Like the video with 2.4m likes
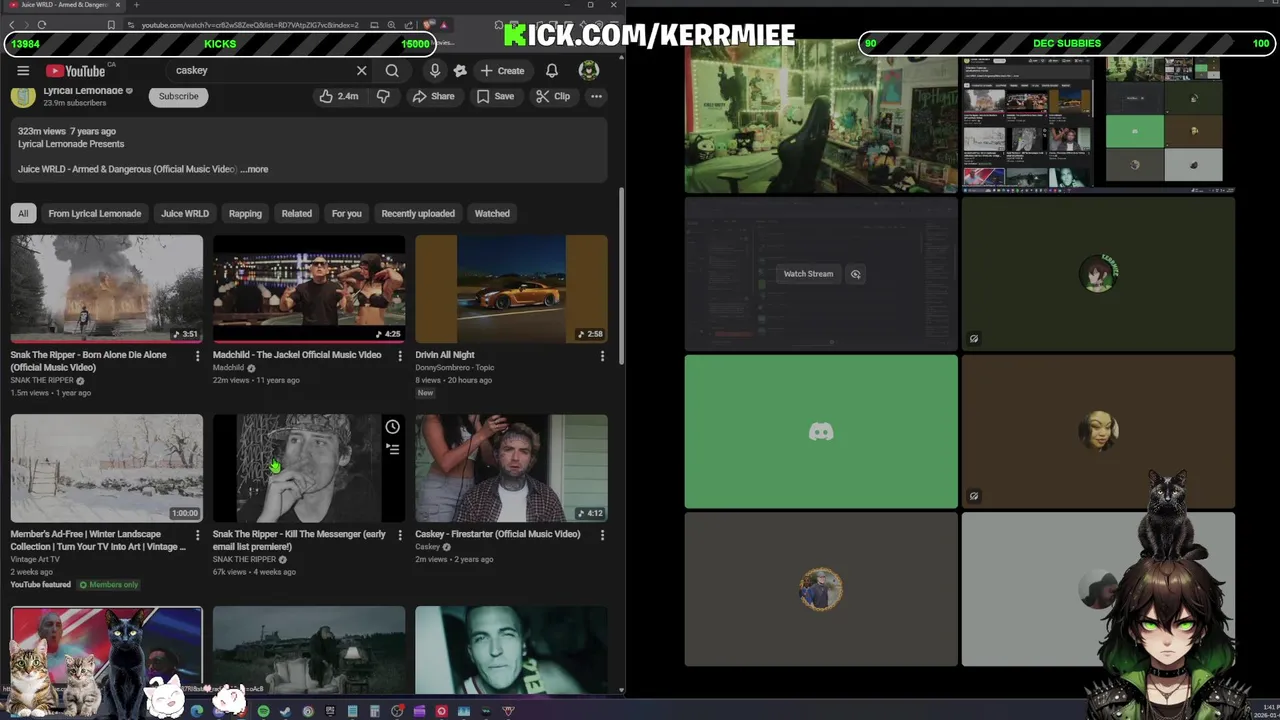Viewport: 1280px width, 720px height. tap(339, 96)
